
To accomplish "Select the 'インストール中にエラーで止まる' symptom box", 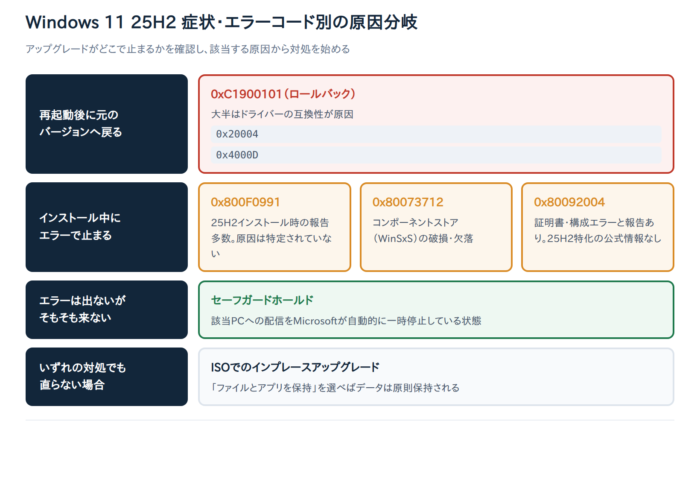I will click(107, 227).
